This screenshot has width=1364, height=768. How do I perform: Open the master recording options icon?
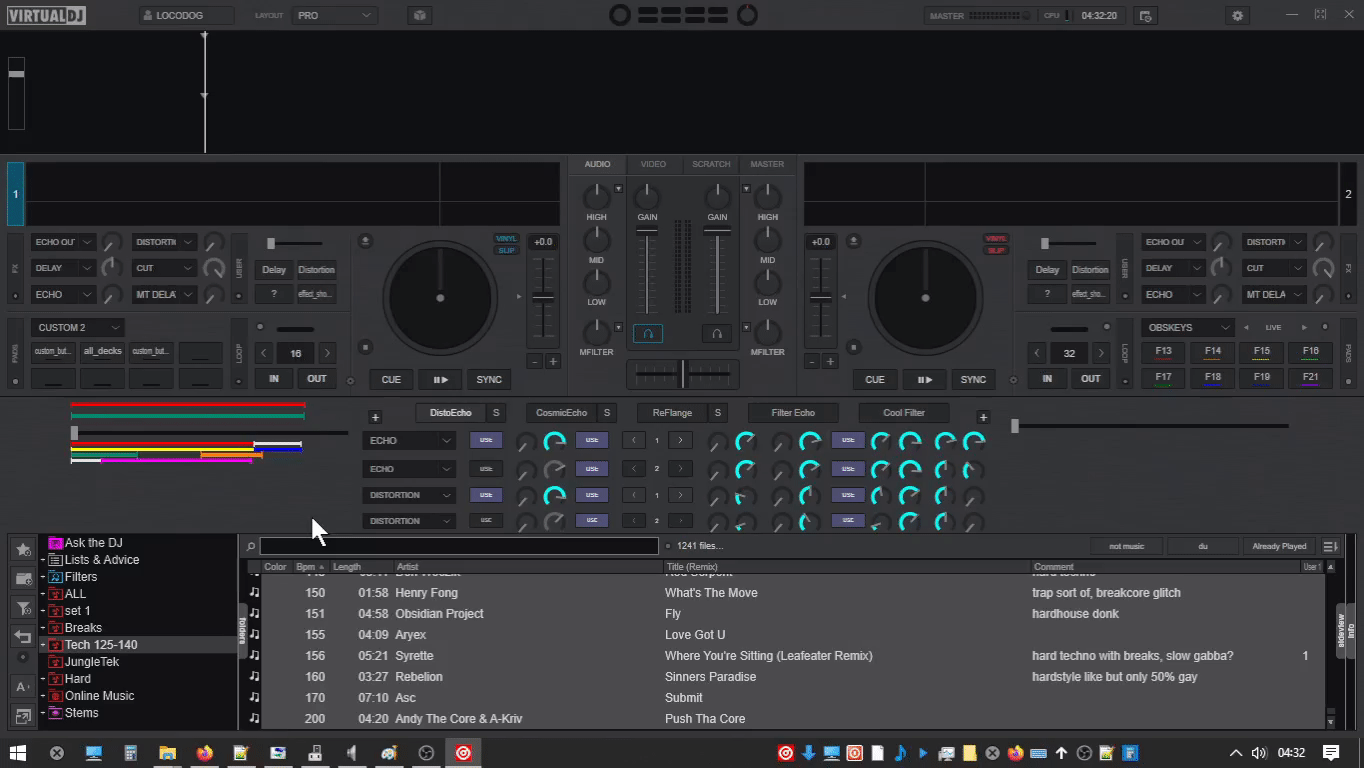1146,16
